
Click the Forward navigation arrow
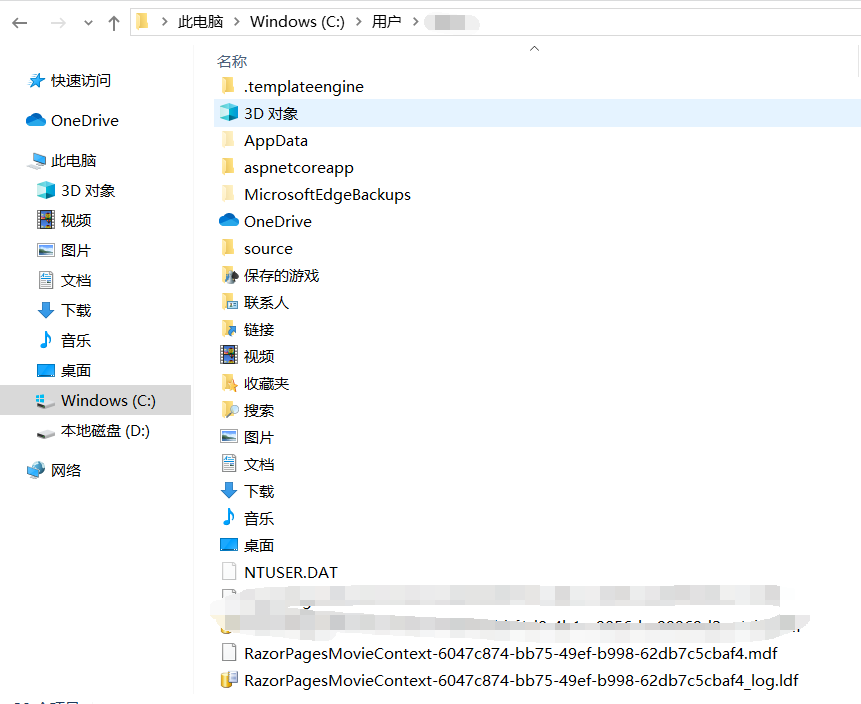pos(58,23)
